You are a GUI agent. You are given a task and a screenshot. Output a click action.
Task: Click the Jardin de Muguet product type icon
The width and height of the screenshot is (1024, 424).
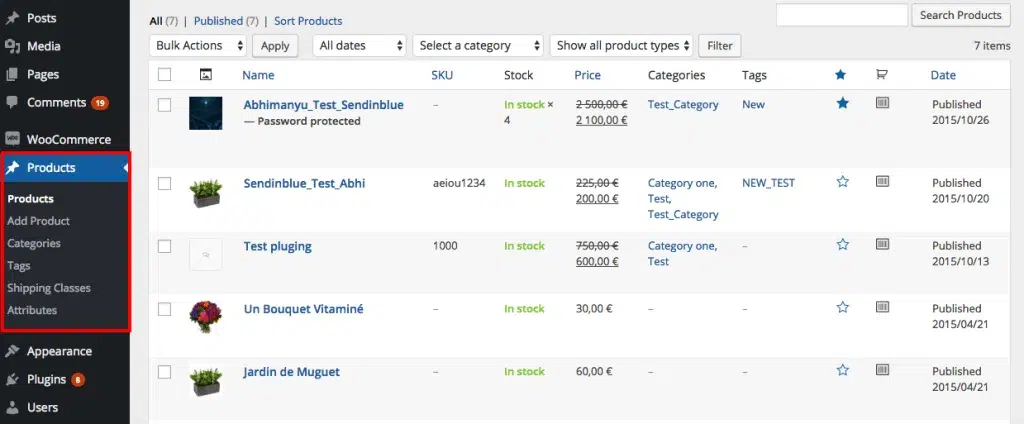(x=882, y=370)
